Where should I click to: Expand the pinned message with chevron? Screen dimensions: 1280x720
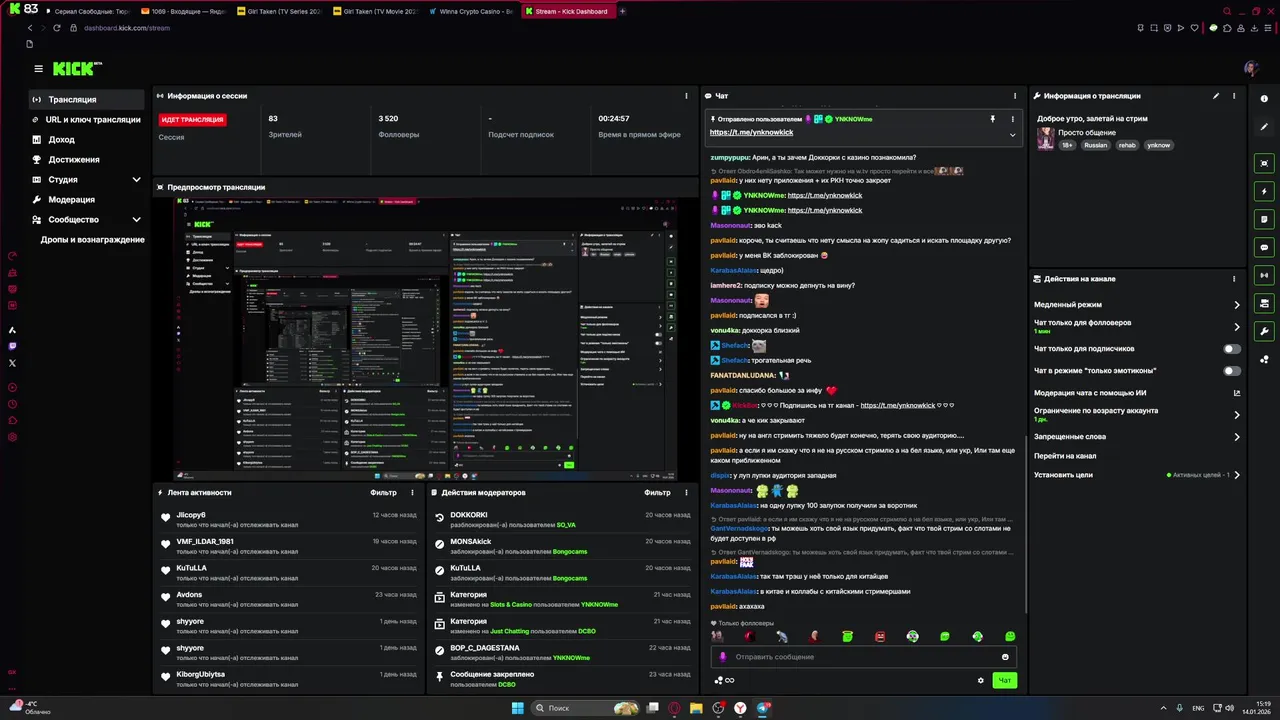click(1012, 134)
